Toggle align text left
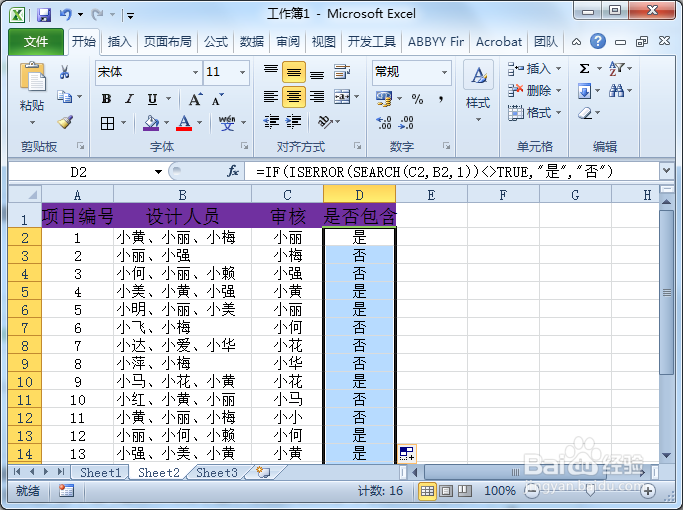Image resolution: width=683 pixels, height=510 pixels. 271,97
